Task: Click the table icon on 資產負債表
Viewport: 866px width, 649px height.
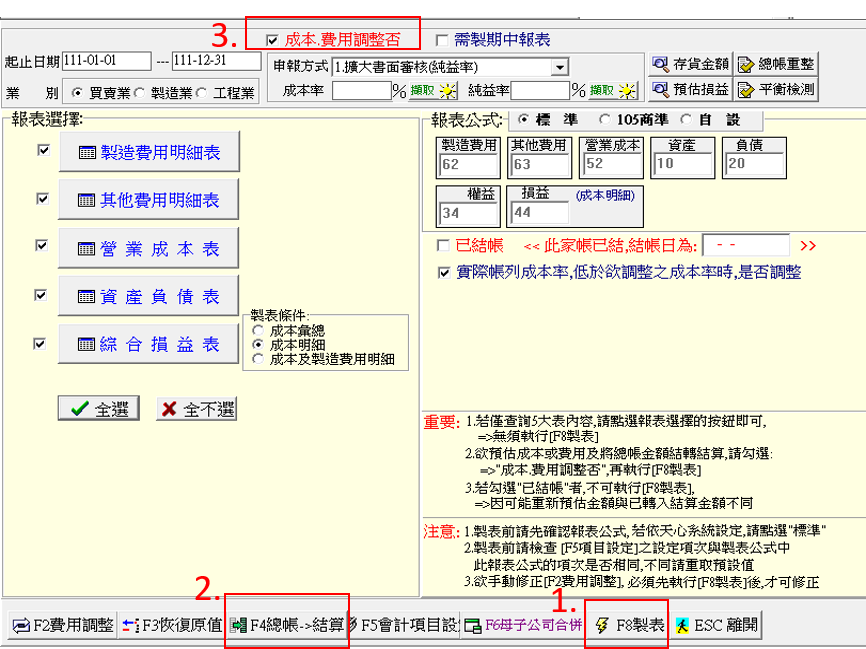Action: [x=86, y=297]
